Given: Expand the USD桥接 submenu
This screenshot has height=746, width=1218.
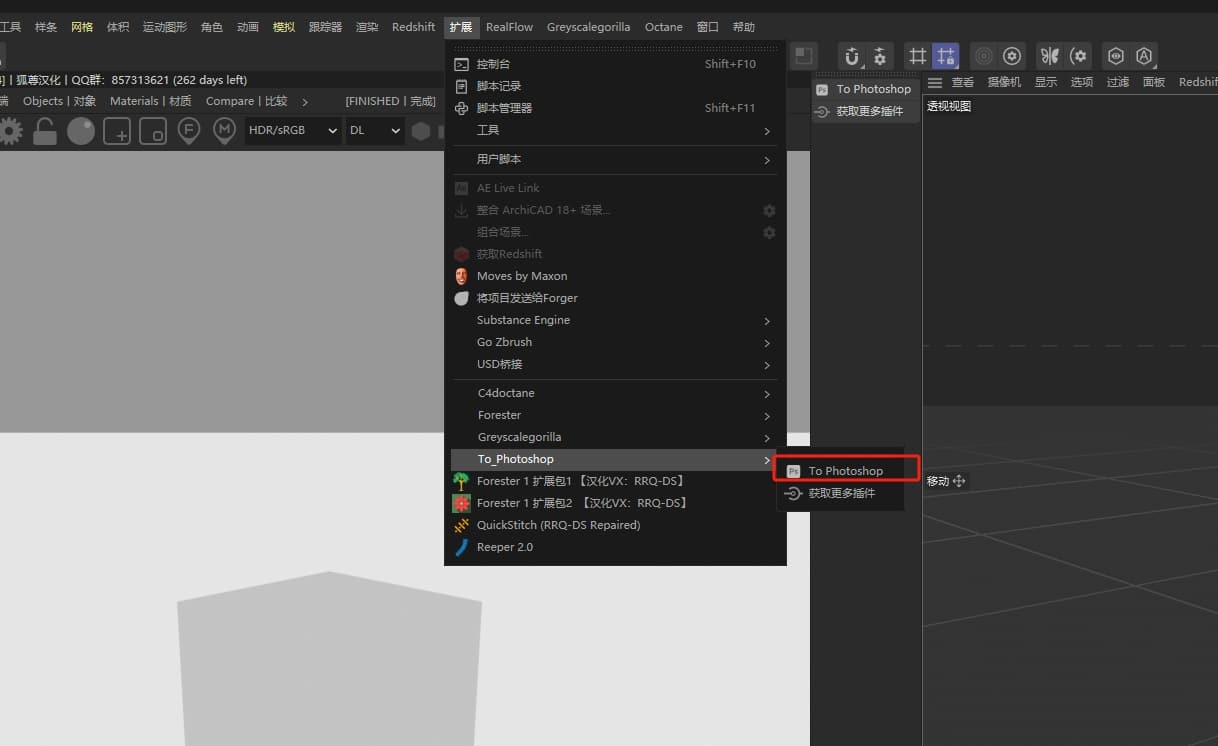Looking at the screenshot, I should (615, 364).
